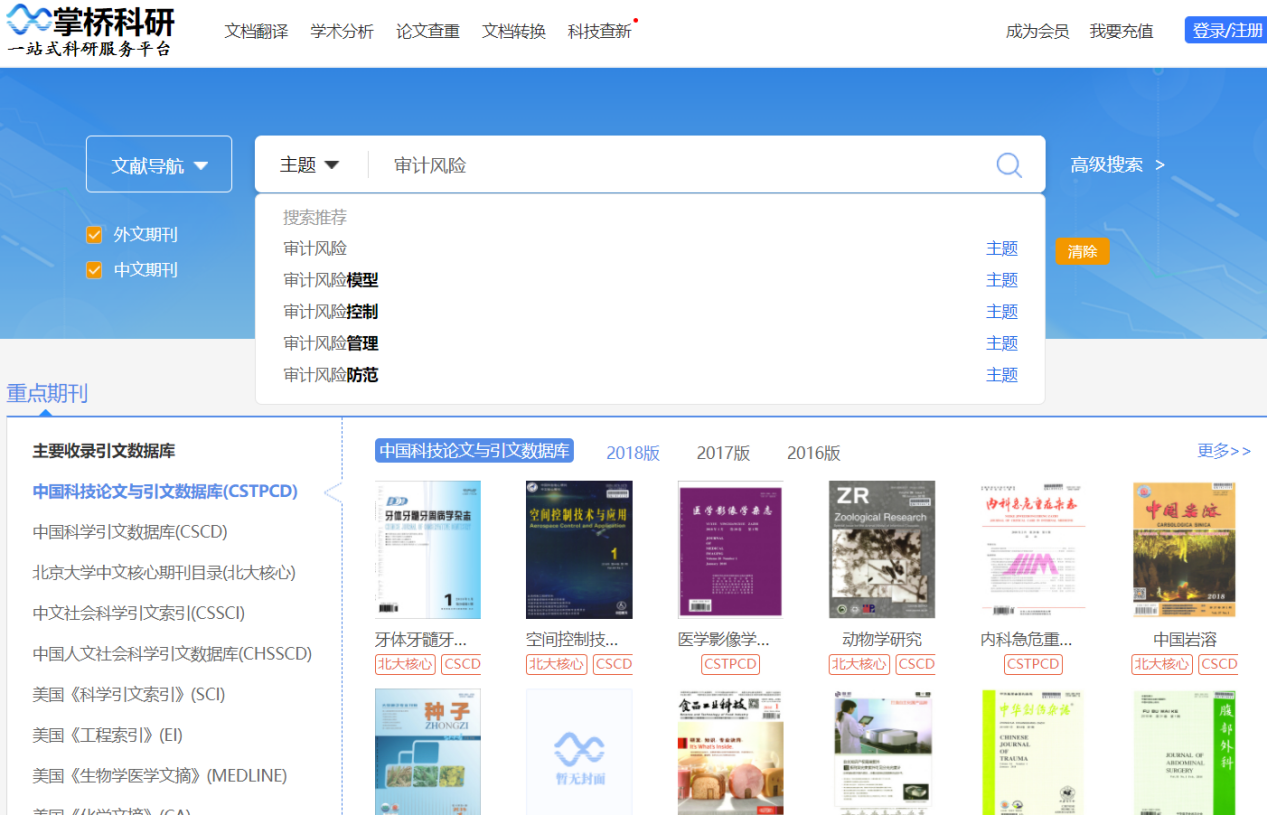Select 论文查重 in the top navigation
Image resolution: width=1267 pixels, height=815 pixels.
[428, 31]
